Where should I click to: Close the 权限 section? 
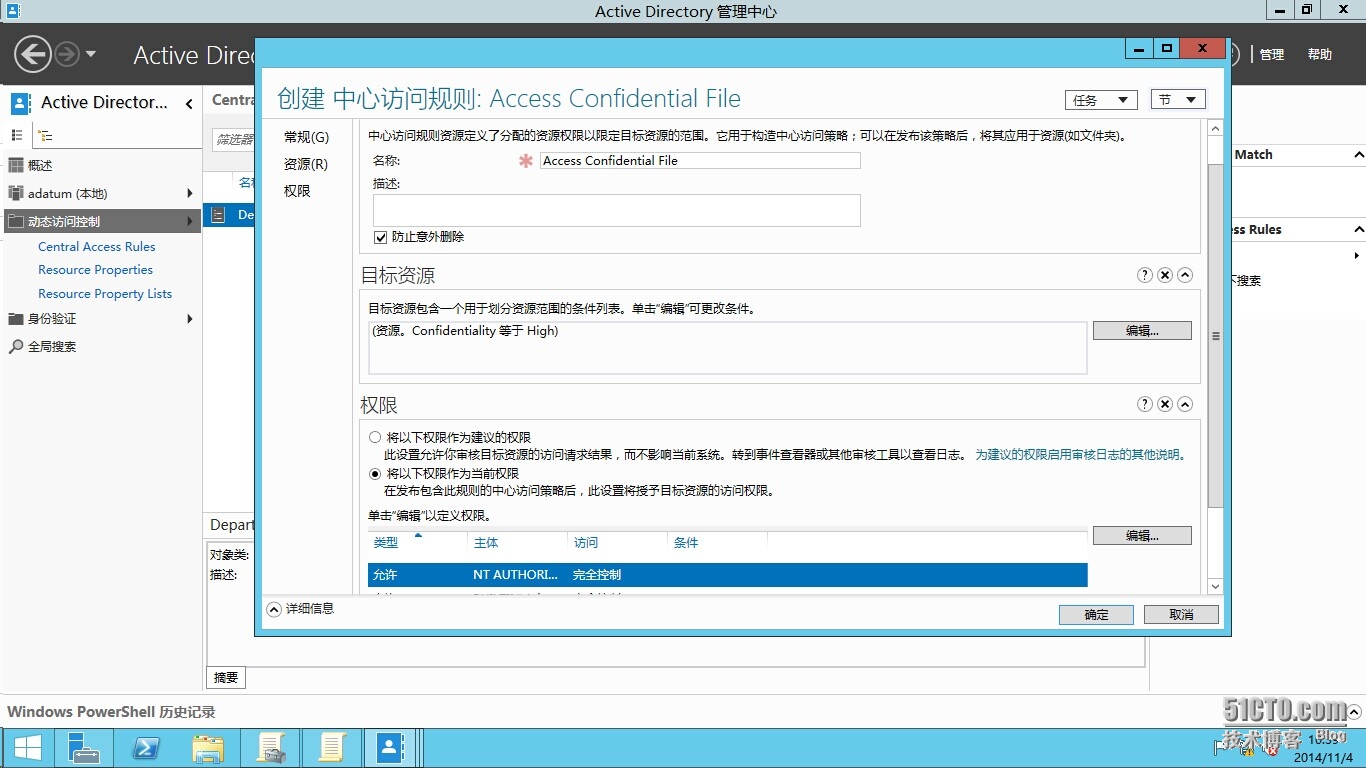(x=1165, y=405)
